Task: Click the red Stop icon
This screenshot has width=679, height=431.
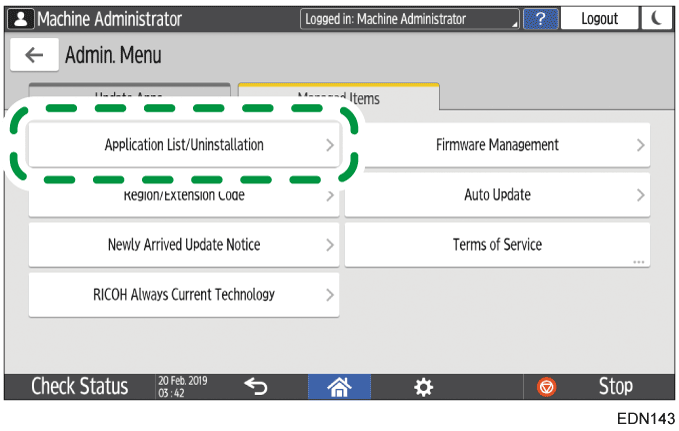Action: pyautogui.click(x=547, y=386)
